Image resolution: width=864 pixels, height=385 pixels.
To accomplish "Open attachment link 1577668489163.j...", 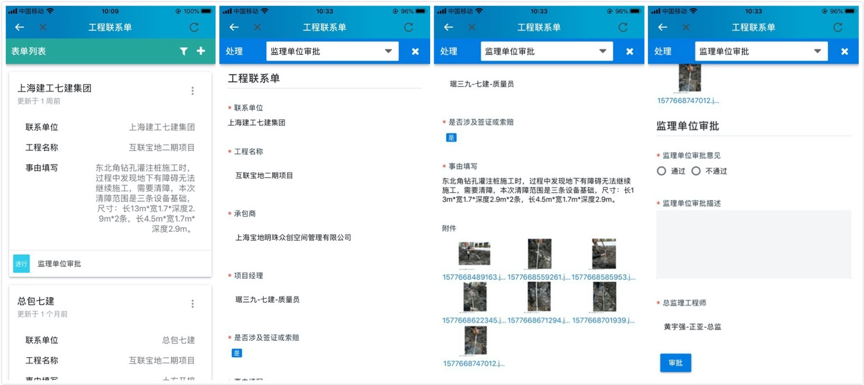I will (x=474, y=277).
